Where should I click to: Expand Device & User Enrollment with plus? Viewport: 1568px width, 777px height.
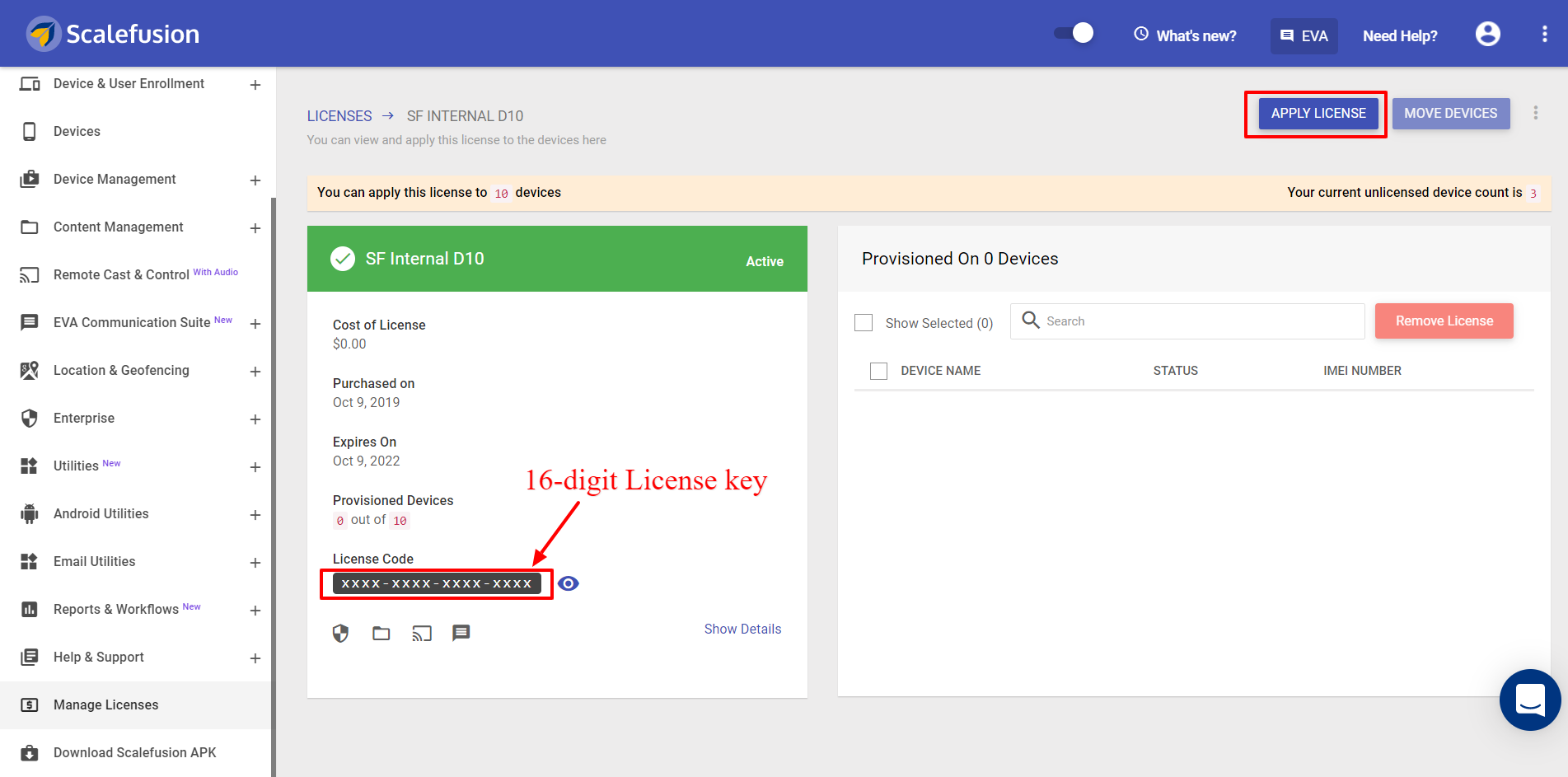tap(255, 85)
